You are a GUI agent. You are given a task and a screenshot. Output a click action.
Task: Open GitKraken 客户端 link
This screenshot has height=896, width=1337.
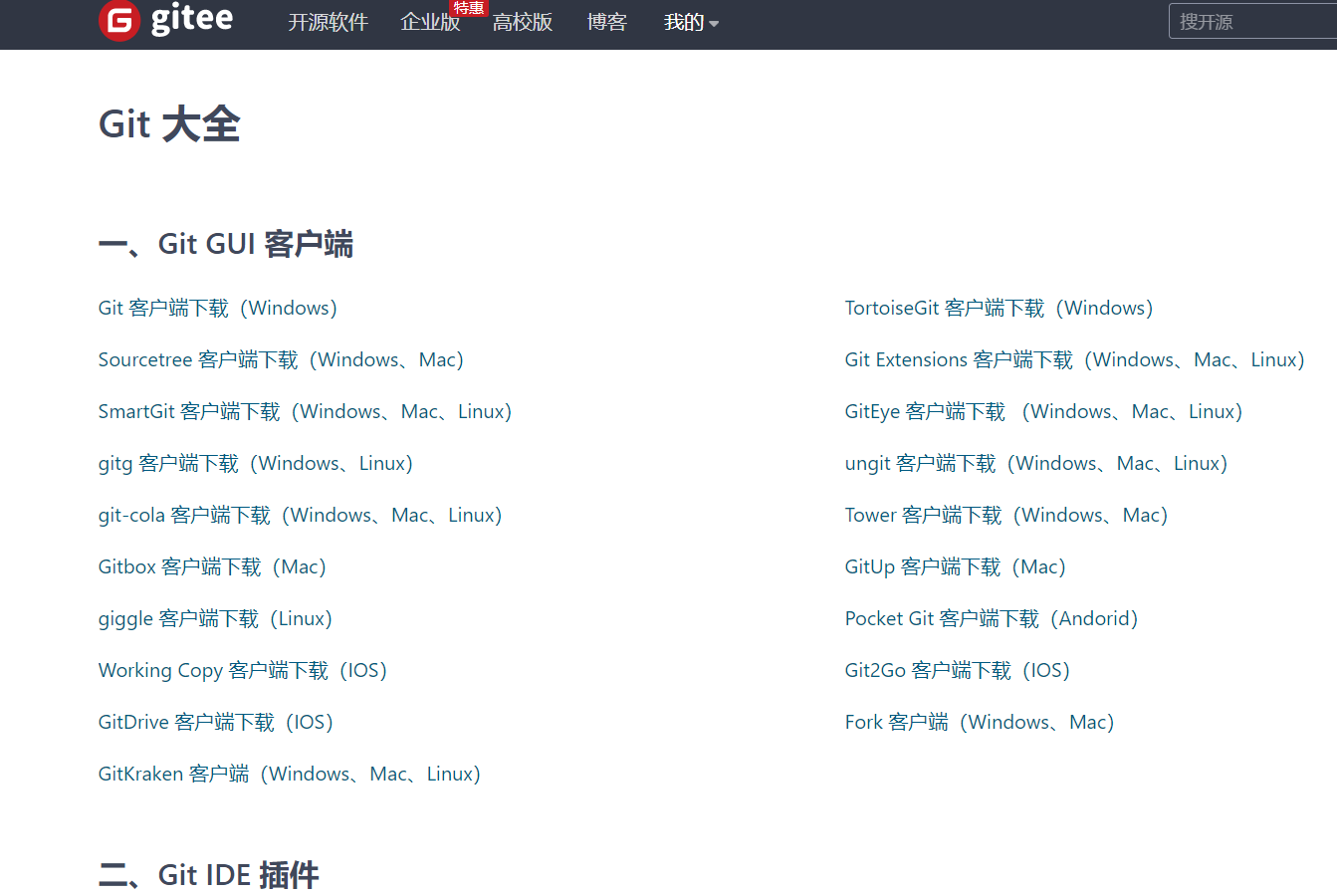click(290, 775)
